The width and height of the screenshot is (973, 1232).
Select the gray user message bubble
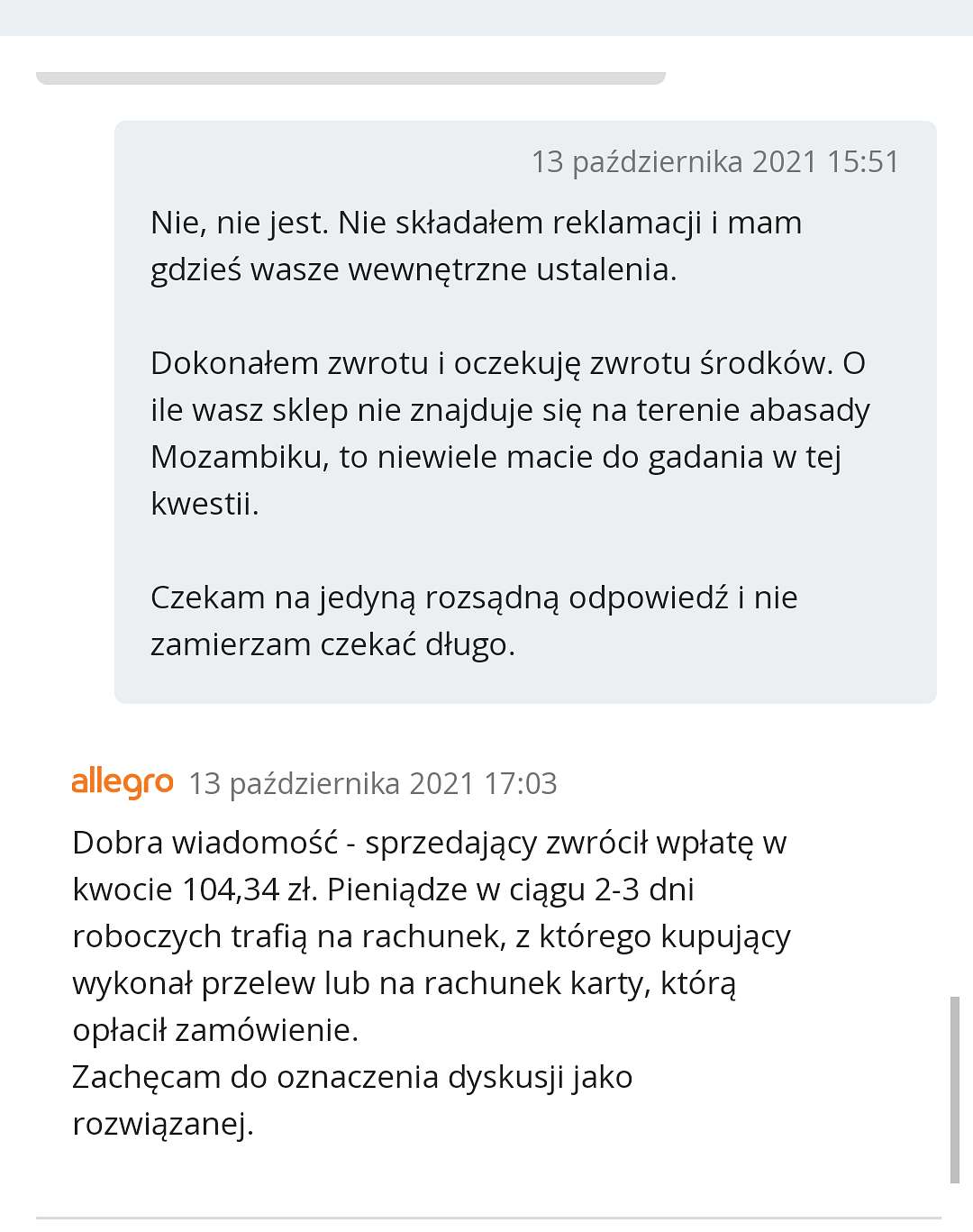(x=525, y=412)
